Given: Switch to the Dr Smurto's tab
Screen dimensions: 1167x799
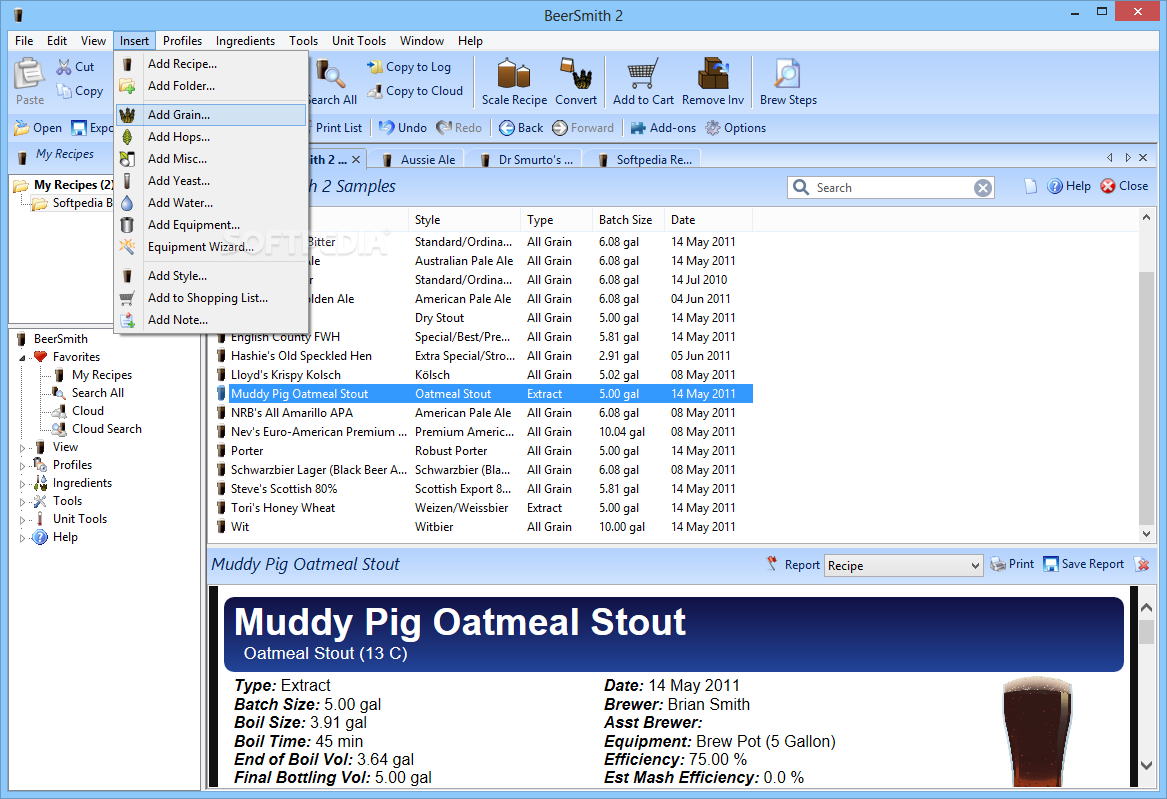Looking at the screenshot, I should pos(527,159).
